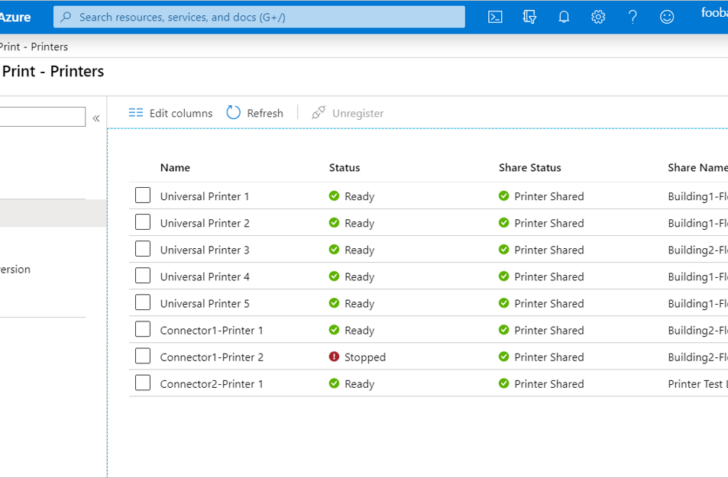Viewport: 728px width, 478px height.
Task: Click the Ready icon for Universal Printer 5
Action: (334, 303)
